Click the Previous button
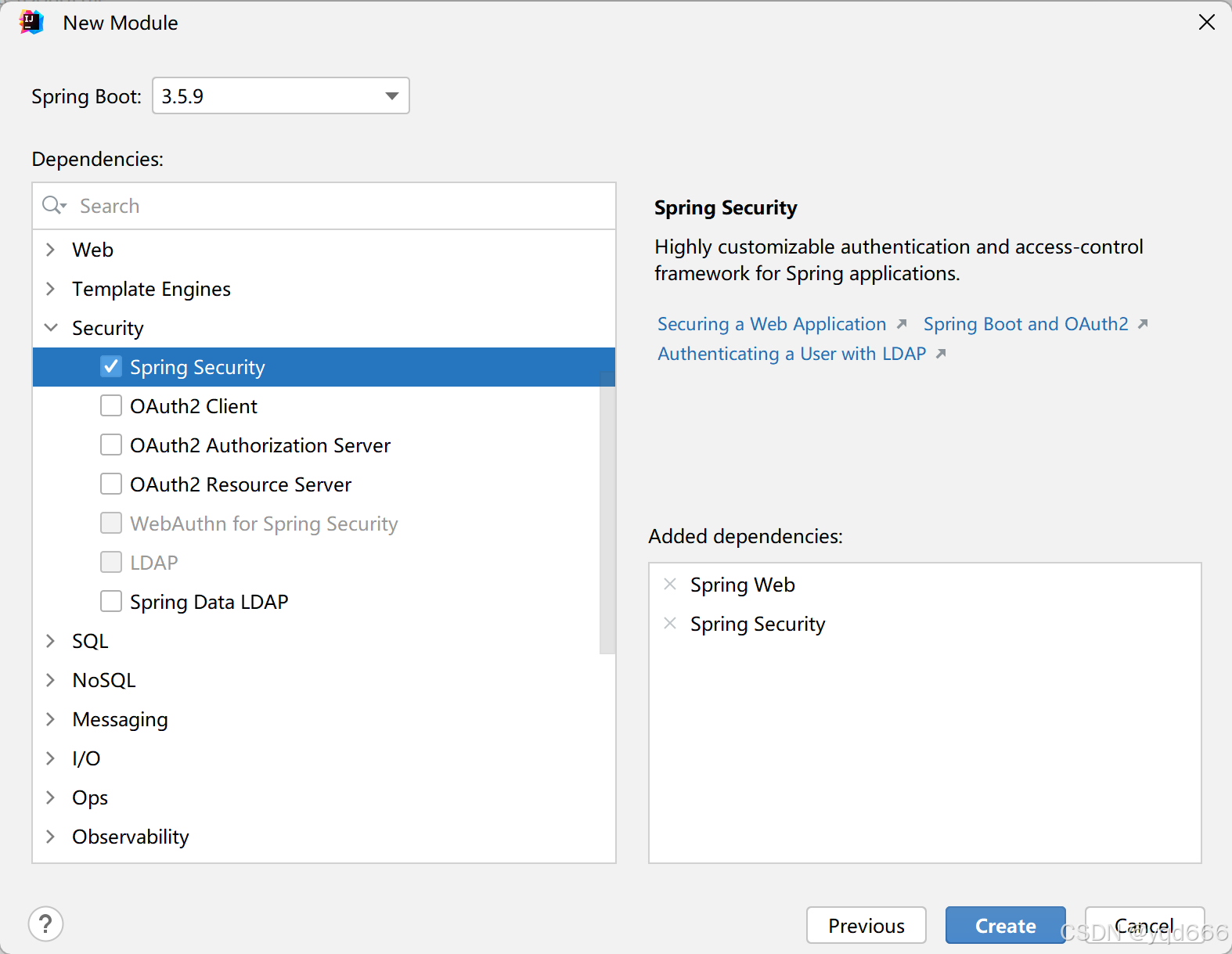The image size is (1232, 954). 866,926
